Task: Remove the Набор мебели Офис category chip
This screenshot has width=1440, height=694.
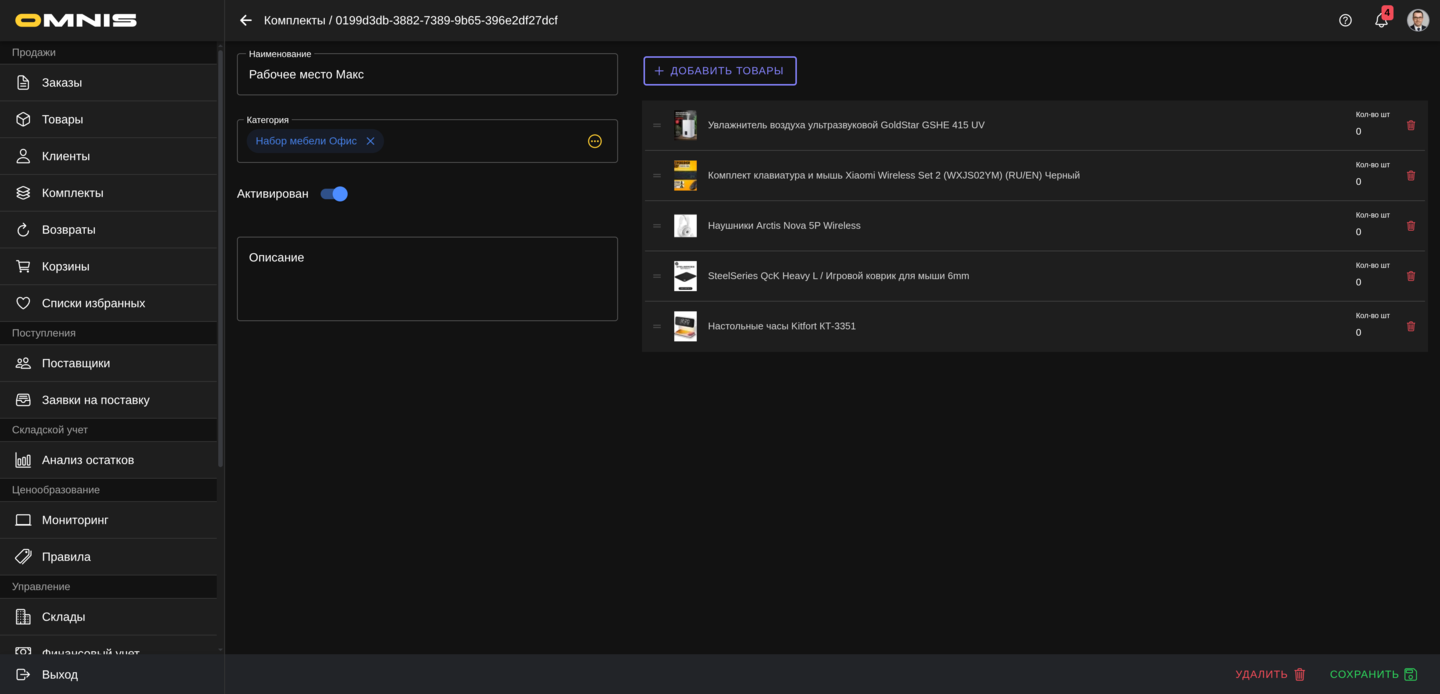Action: [x=370, y=141]
